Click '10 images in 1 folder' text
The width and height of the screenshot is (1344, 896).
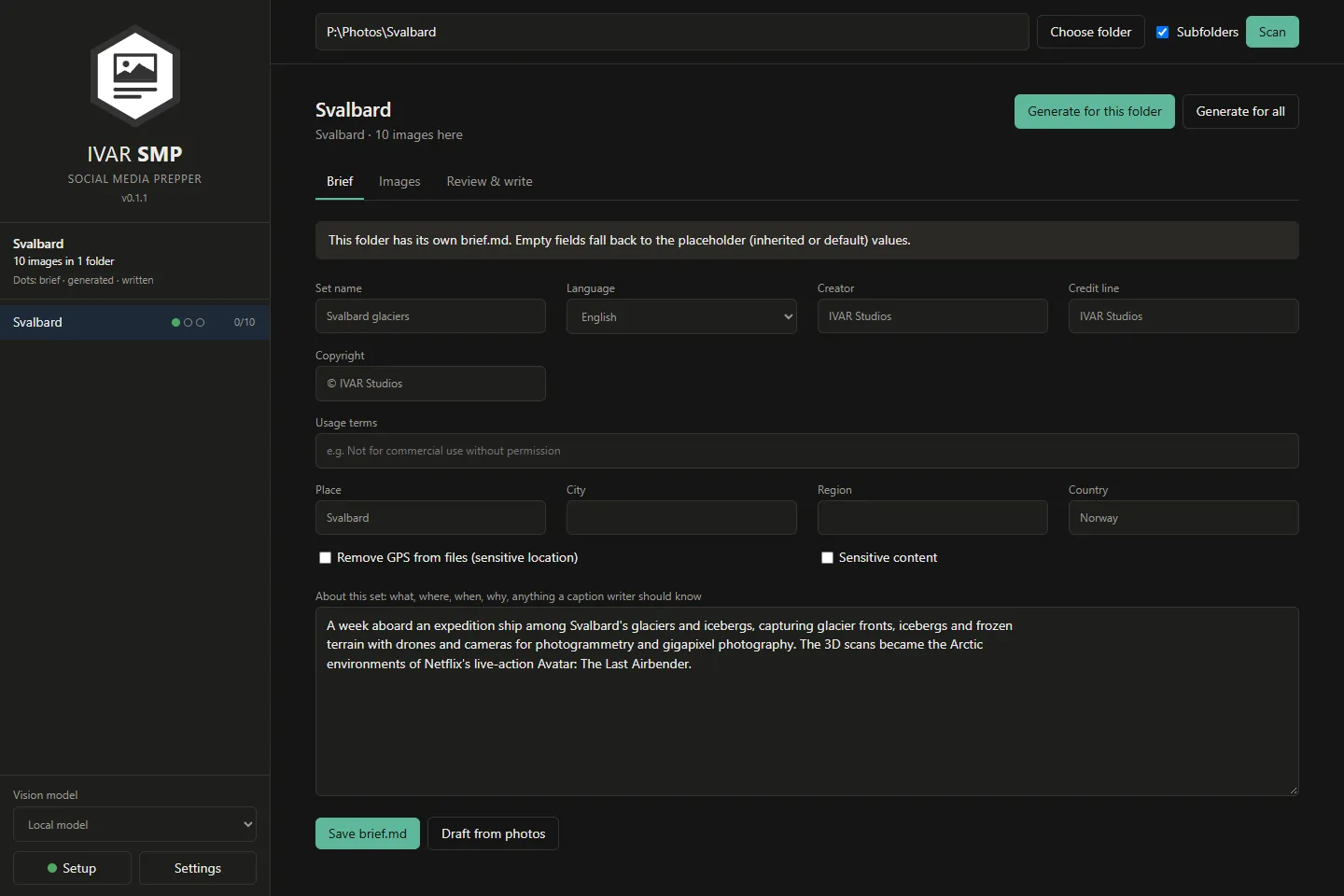coord(63,261)
